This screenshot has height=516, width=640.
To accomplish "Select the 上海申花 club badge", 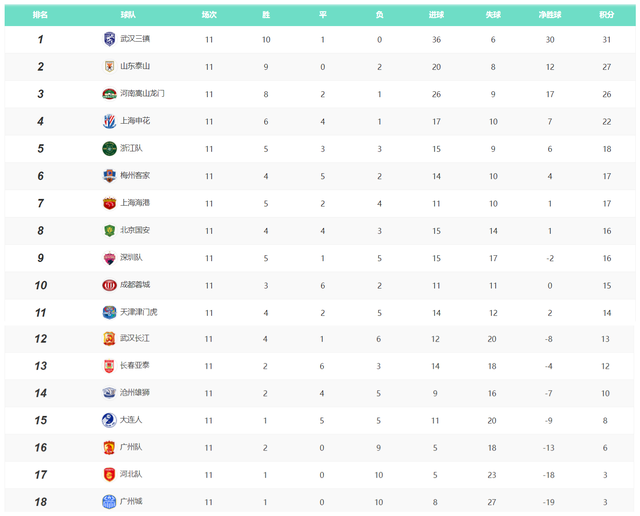I will [x=109, y=121].
